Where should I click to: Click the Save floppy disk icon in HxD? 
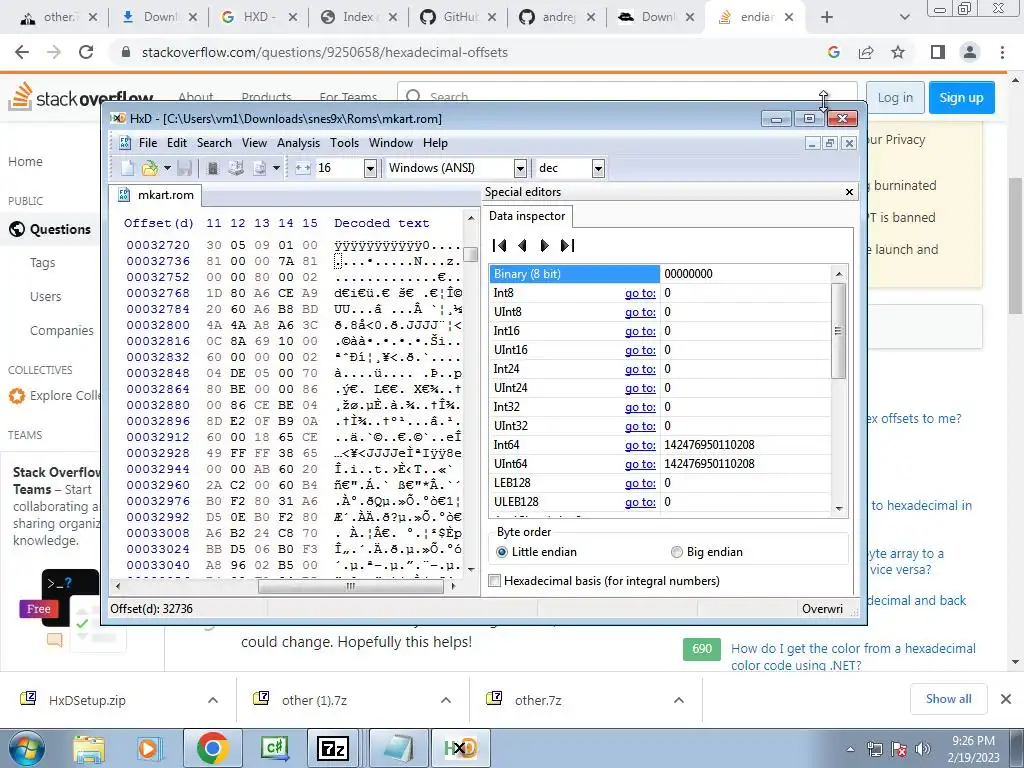click(x=185, y=168)
